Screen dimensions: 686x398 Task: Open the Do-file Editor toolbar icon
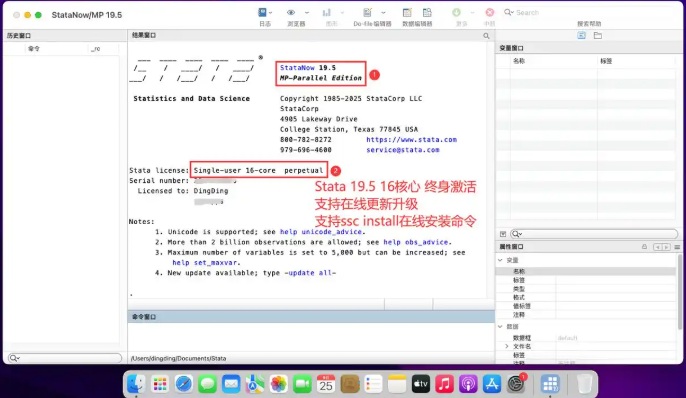click(x=368, y=13)
